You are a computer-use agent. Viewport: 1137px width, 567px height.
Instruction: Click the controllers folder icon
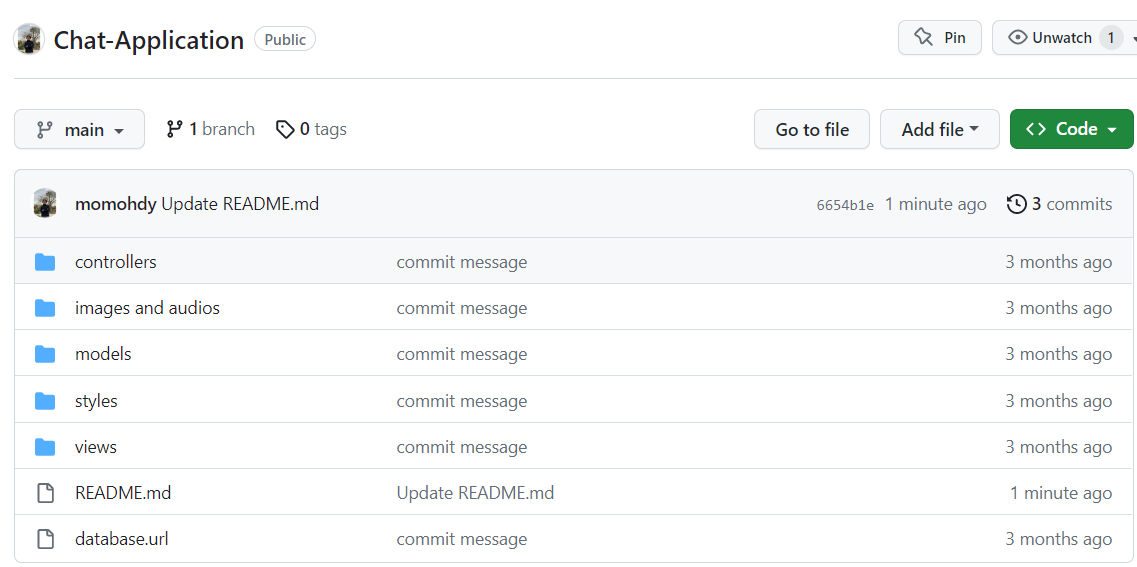pyautogui.click(x=45, y=262)
